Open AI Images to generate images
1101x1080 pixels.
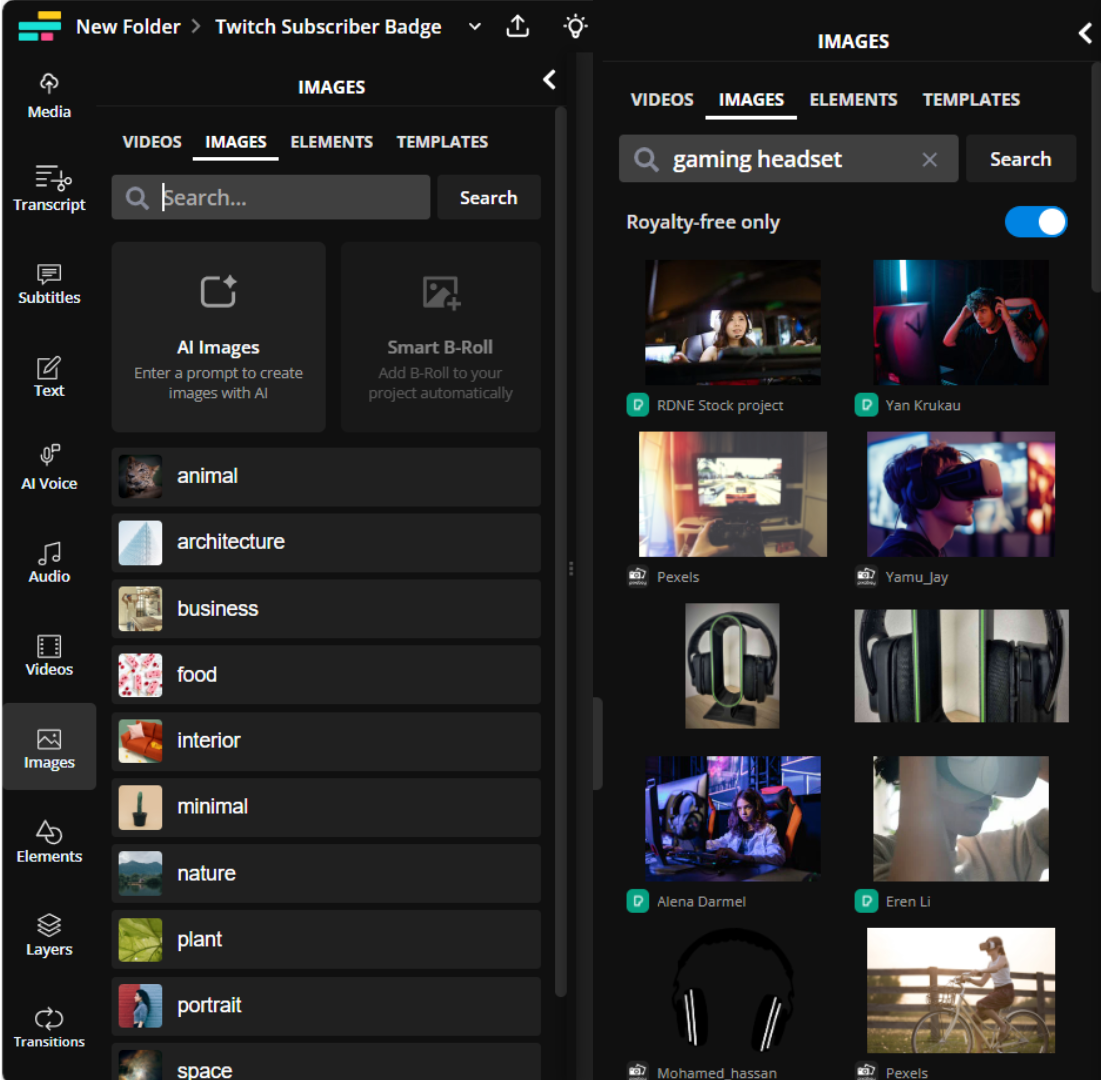218,336
